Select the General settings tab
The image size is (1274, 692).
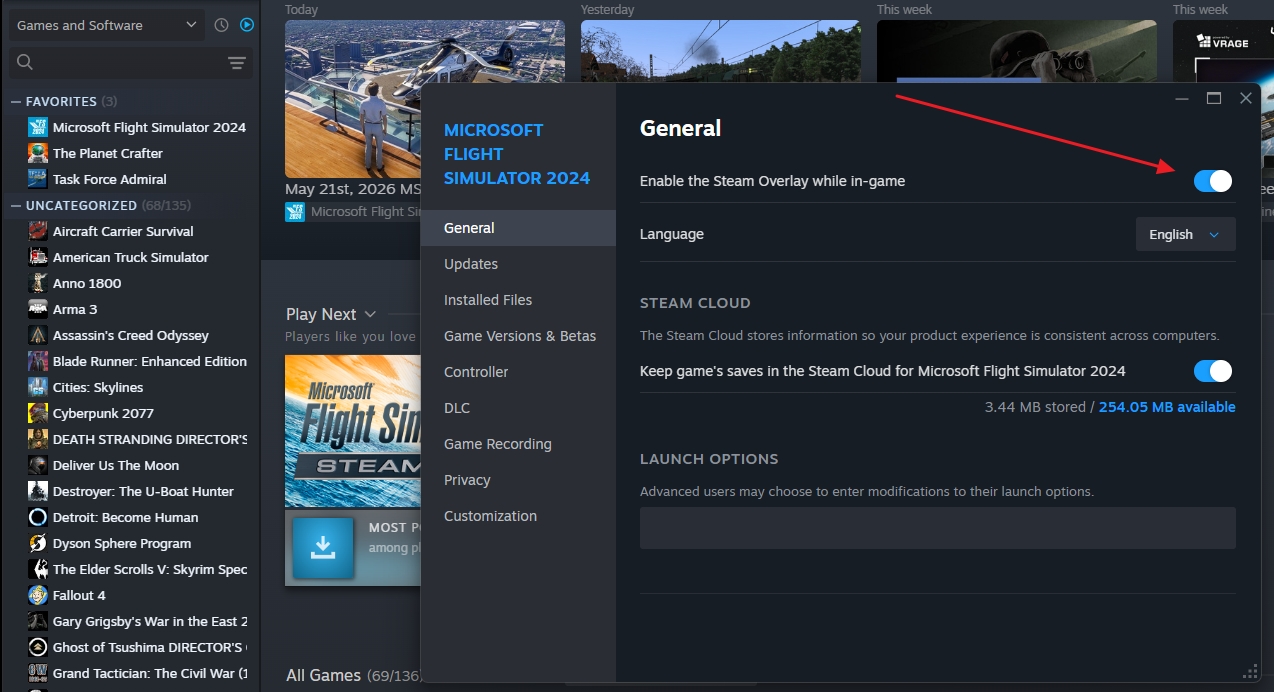tap(518, 228)
